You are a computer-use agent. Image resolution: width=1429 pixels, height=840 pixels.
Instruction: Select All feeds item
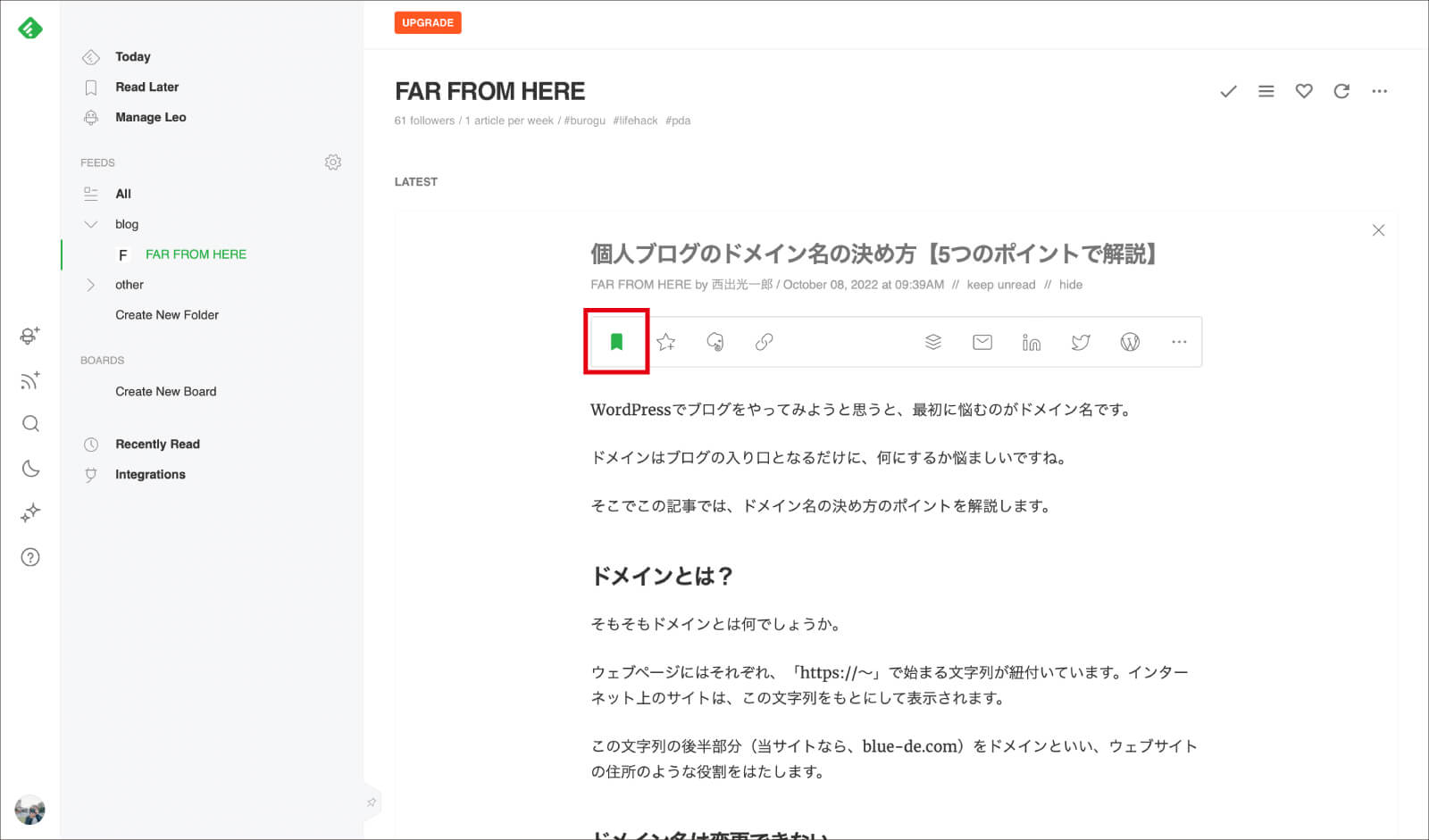click(123, 194)
